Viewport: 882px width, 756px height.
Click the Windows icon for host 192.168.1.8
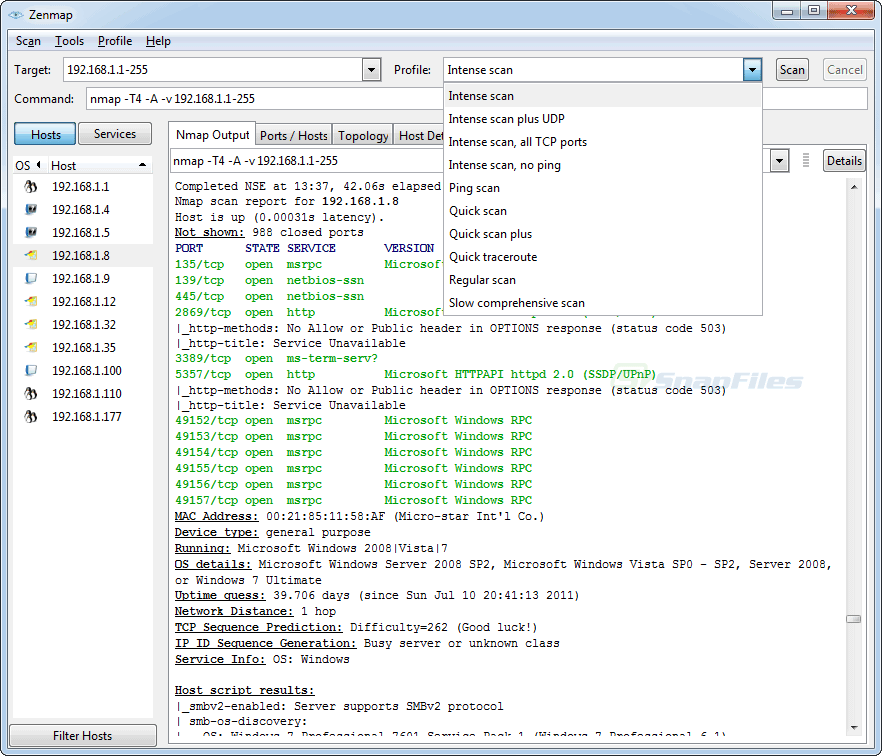tap(31, 256)
